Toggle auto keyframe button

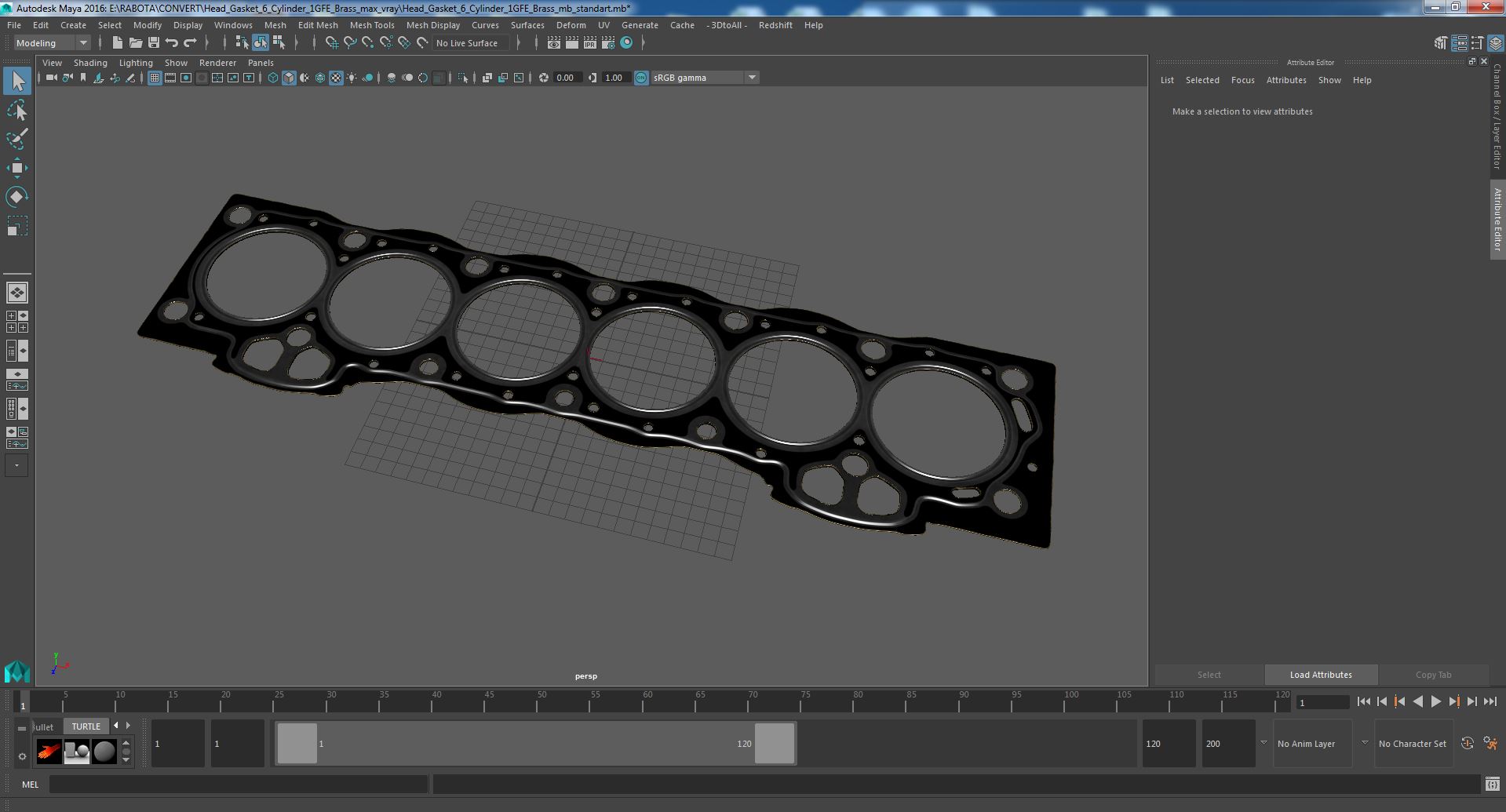click(1467, 744)
